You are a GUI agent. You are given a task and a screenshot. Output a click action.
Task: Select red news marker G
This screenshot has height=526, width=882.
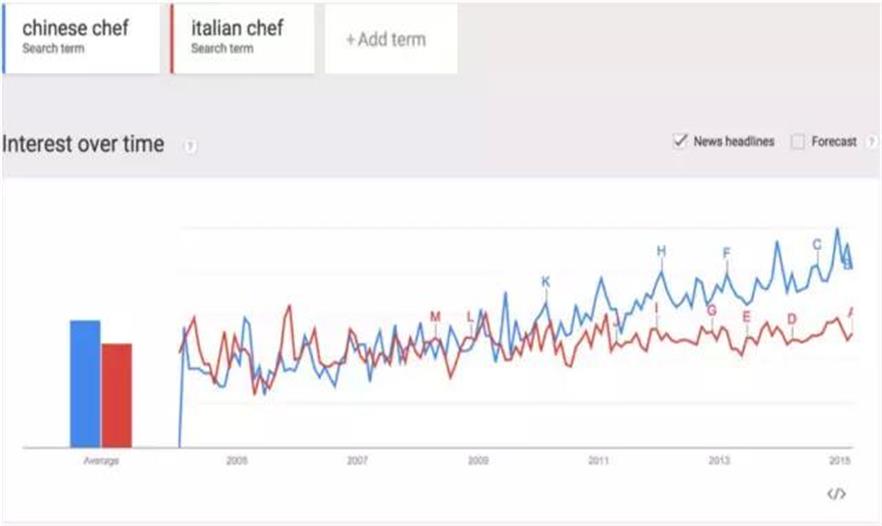[x=712, y=310]
